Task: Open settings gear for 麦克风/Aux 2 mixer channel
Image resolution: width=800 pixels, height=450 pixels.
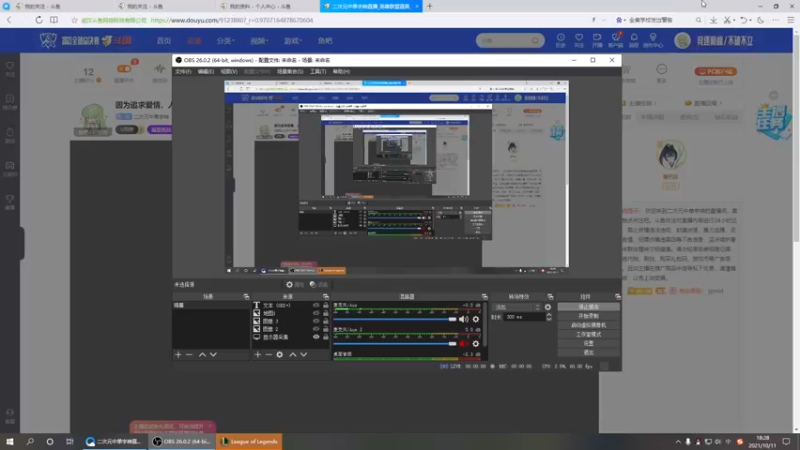Action: tap(476, 344)
